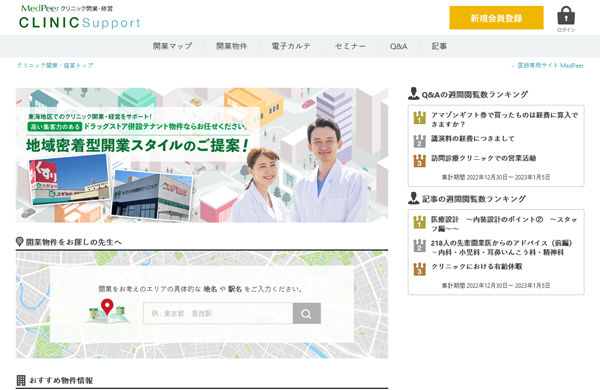Open the 記事 menu item
Screen dimensions: 600x390
(x=439, y=46)
